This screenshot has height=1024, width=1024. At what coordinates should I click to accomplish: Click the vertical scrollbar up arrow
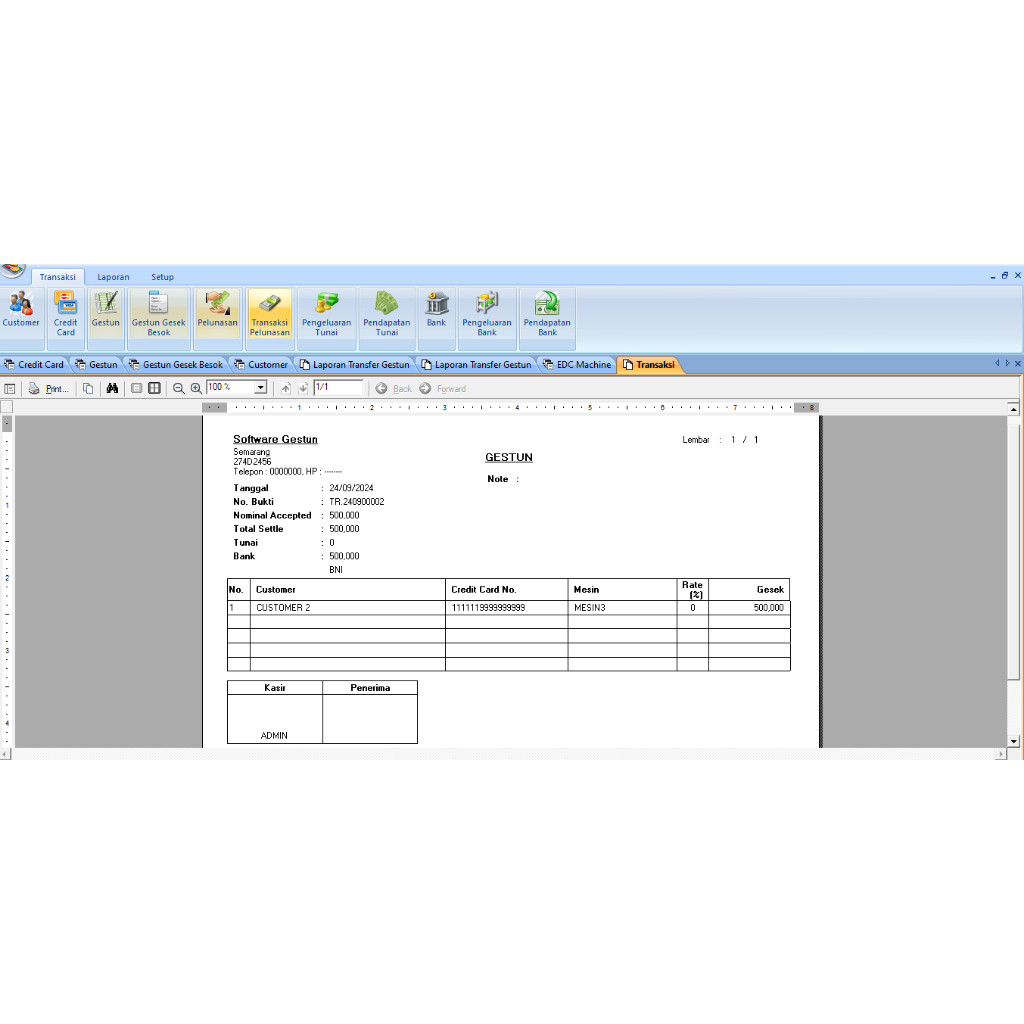[x=1014, y=409]
